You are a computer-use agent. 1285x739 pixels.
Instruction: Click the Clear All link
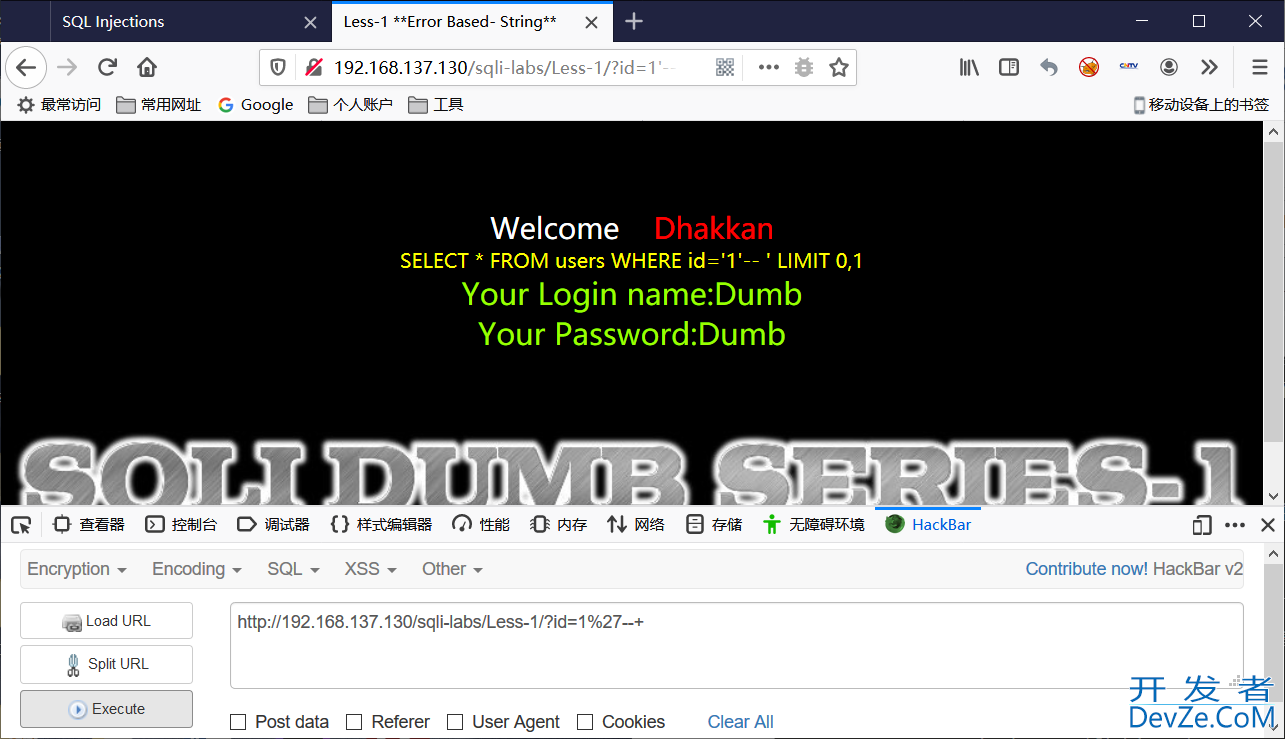tap(741, 722)
